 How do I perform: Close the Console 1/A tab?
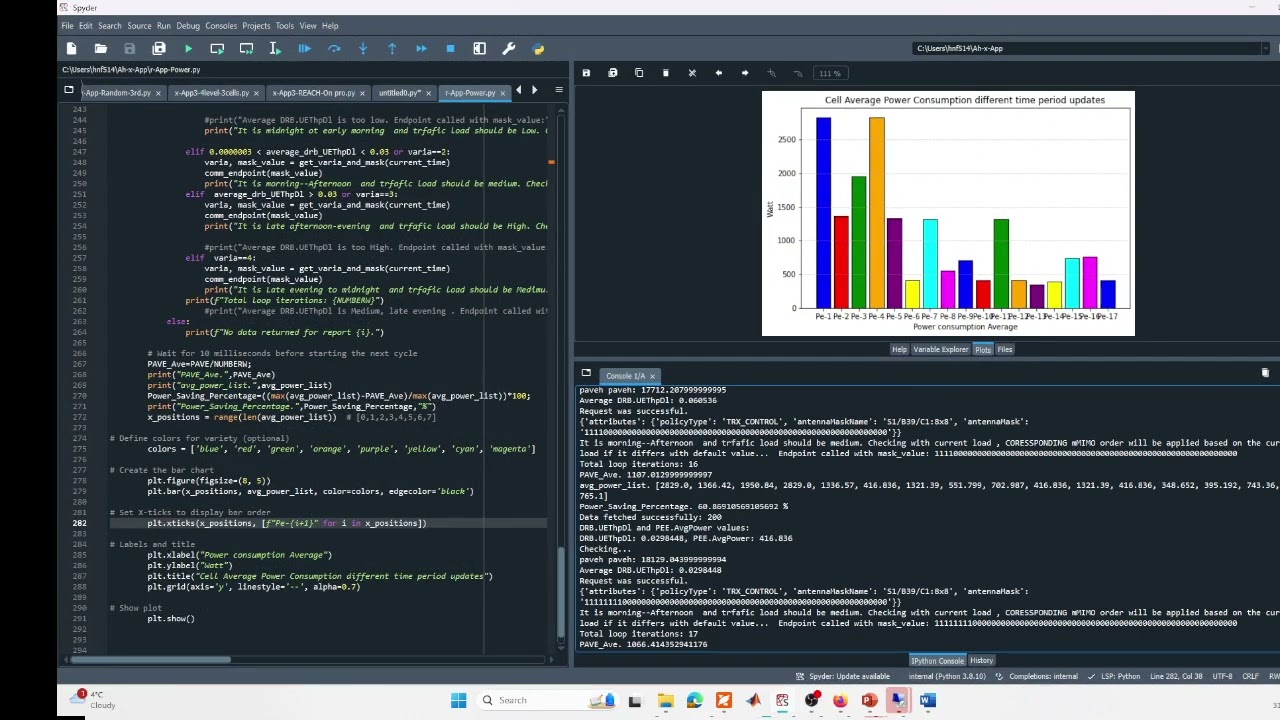[x=652, y=376]
